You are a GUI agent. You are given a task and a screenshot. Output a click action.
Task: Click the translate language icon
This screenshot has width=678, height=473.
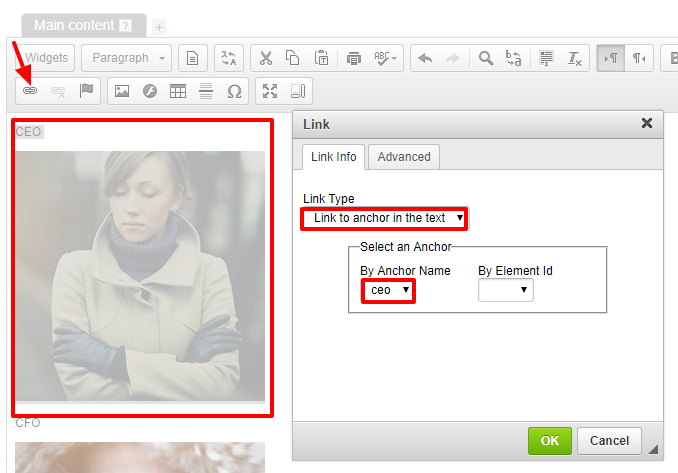(229, 58)
